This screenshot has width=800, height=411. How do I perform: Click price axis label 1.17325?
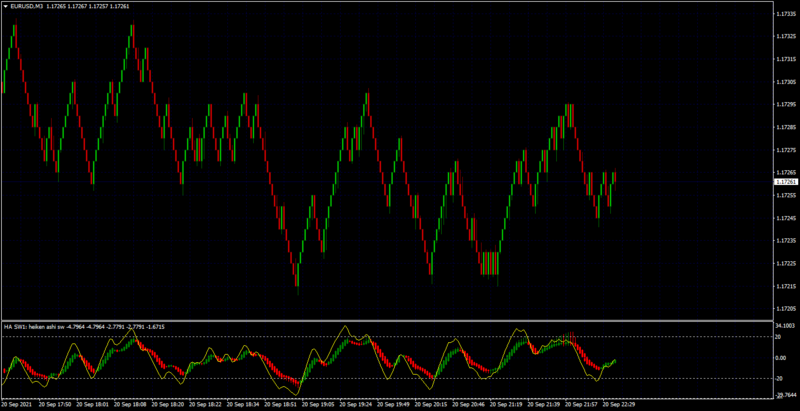coord(786,37)
